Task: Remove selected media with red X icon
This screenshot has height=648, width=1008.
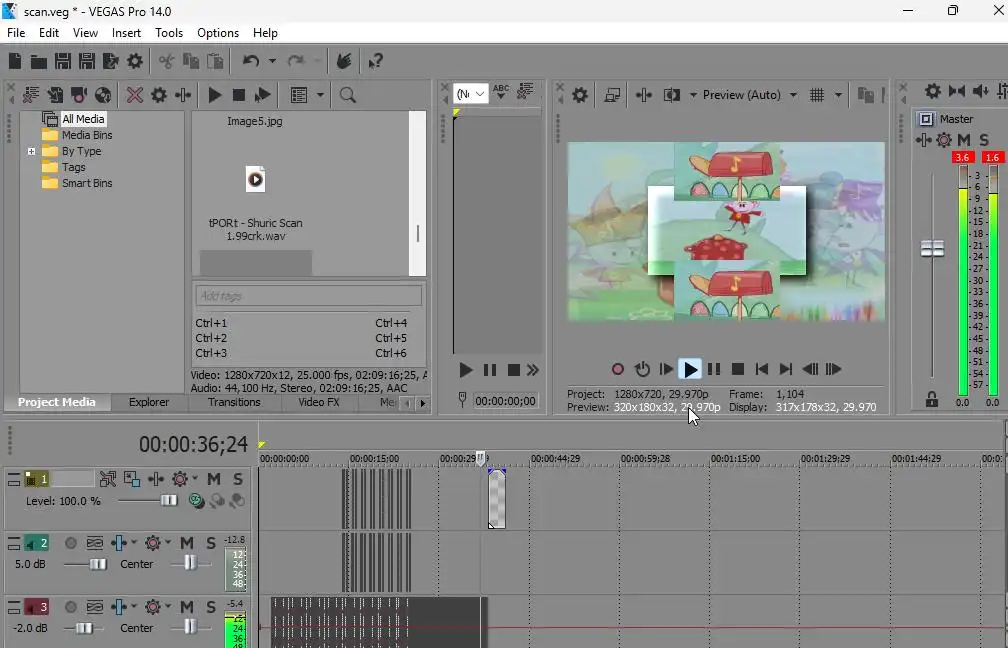Action: point(134,95)
